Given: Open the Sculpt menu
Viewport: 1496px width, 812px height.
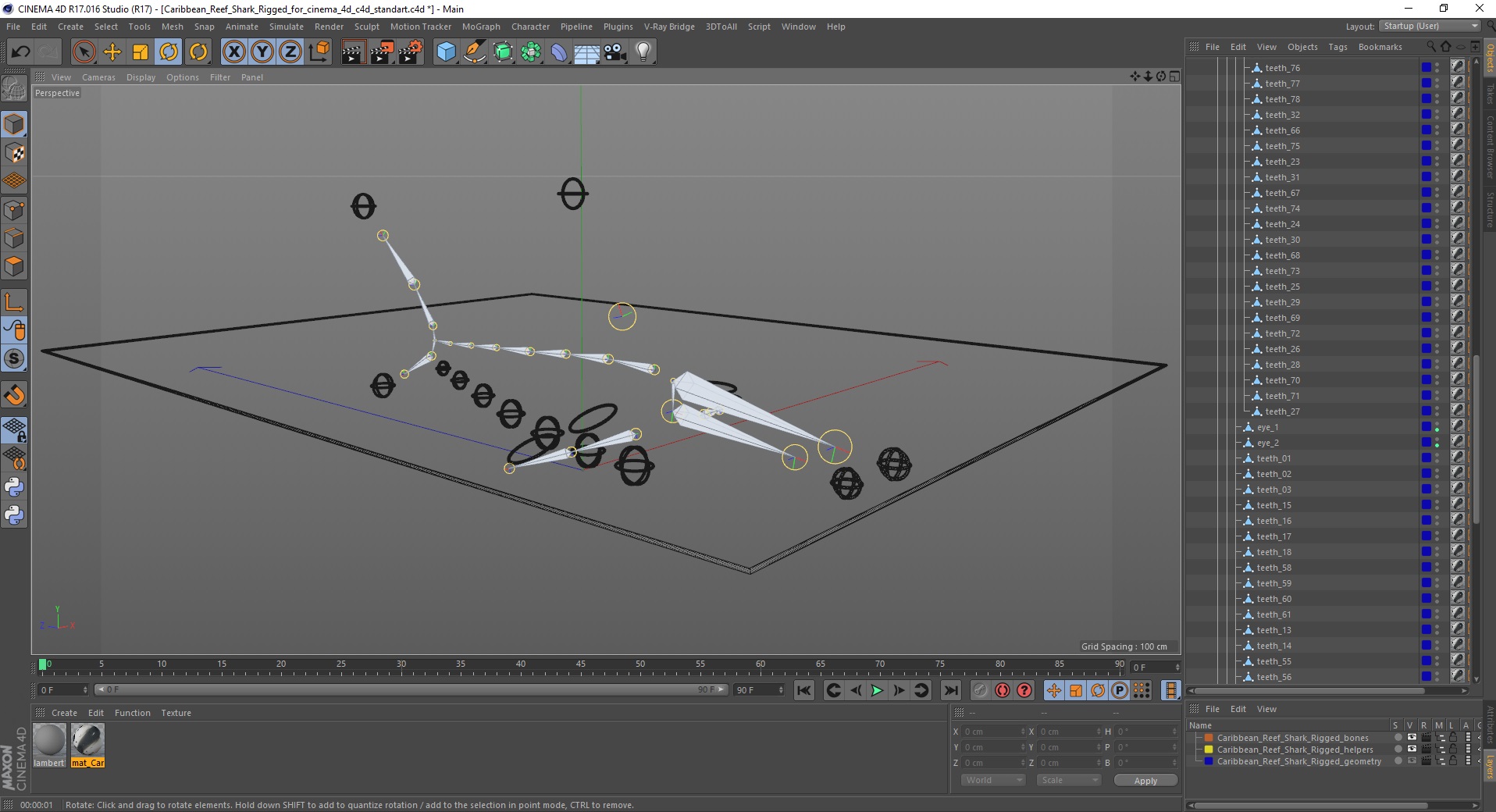Looking at the screenshot, I should pos(366,27).
